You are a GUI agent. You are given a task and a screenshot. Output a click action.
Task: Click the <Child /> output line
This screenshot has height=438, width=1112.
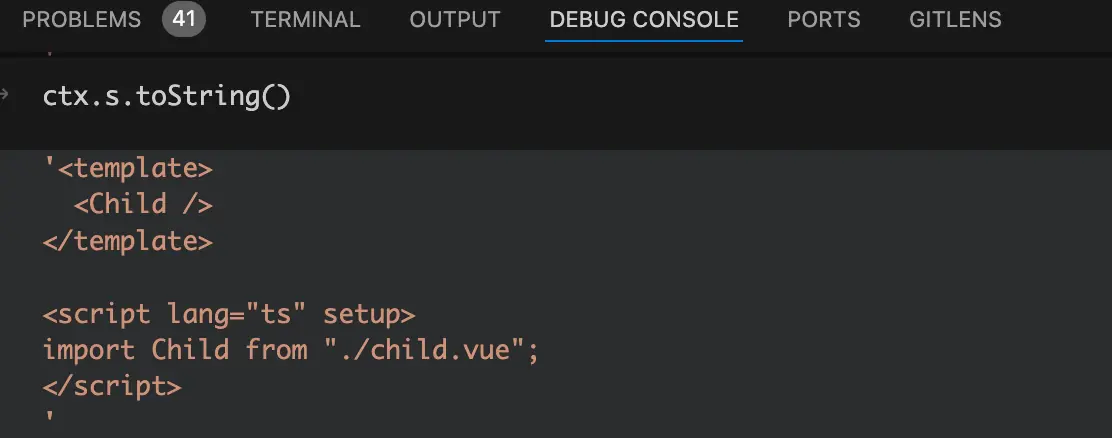point(143,204)
